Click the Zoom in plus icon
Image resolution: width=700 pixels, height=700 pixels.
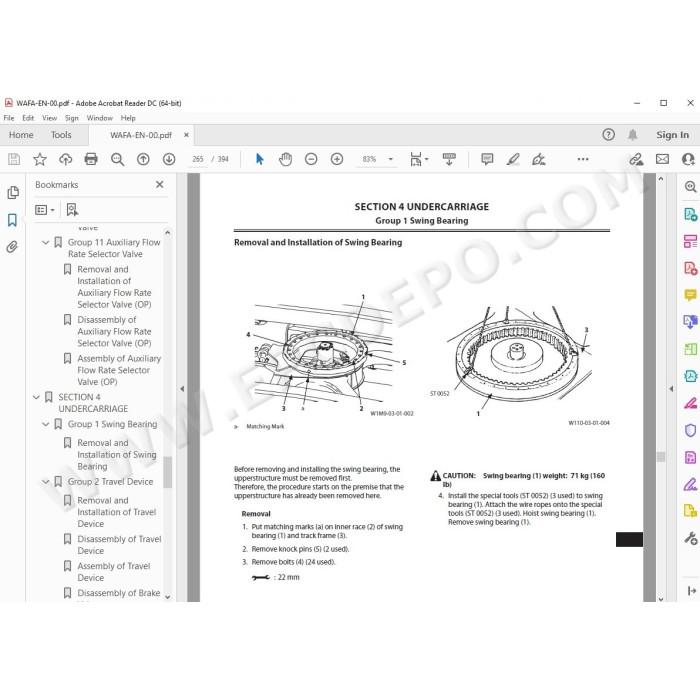click(337, 159)
